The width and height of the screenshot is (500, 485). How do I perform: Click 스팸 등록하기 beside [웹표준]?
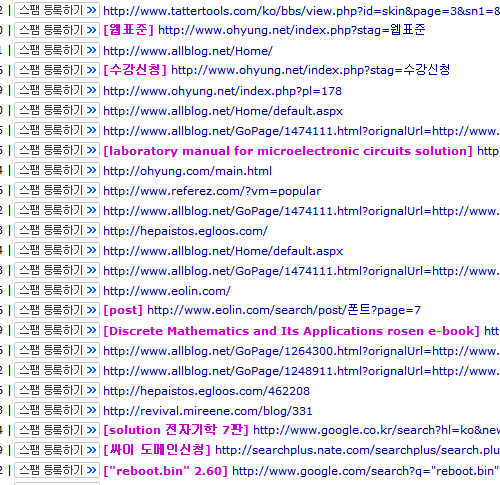pyautogui.click(x=57, y=30)
